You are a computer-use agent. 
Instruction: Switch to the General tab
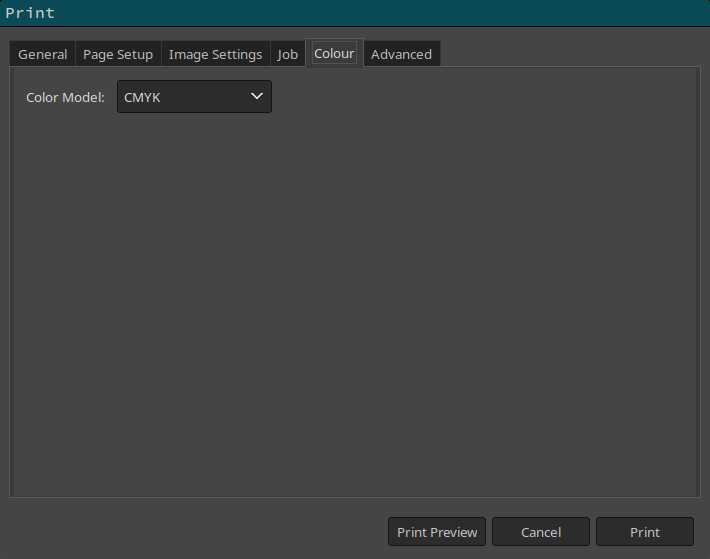tap(43, 54)
